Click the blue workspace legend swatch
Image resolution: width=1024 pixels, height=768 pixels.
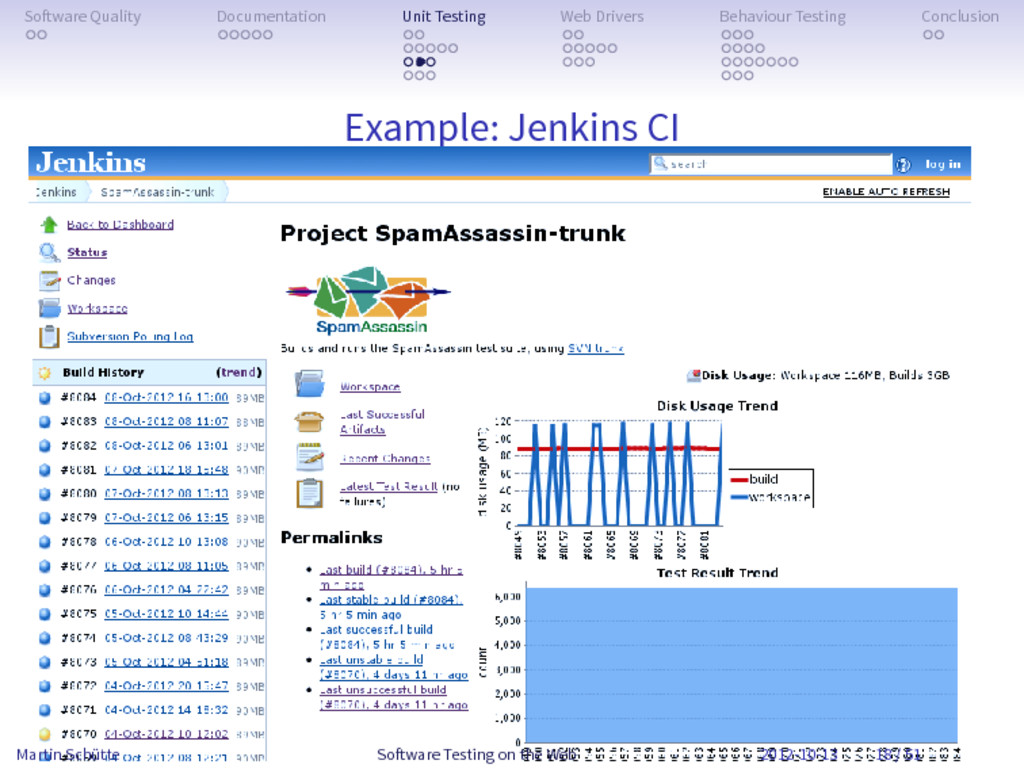(739, 497)
